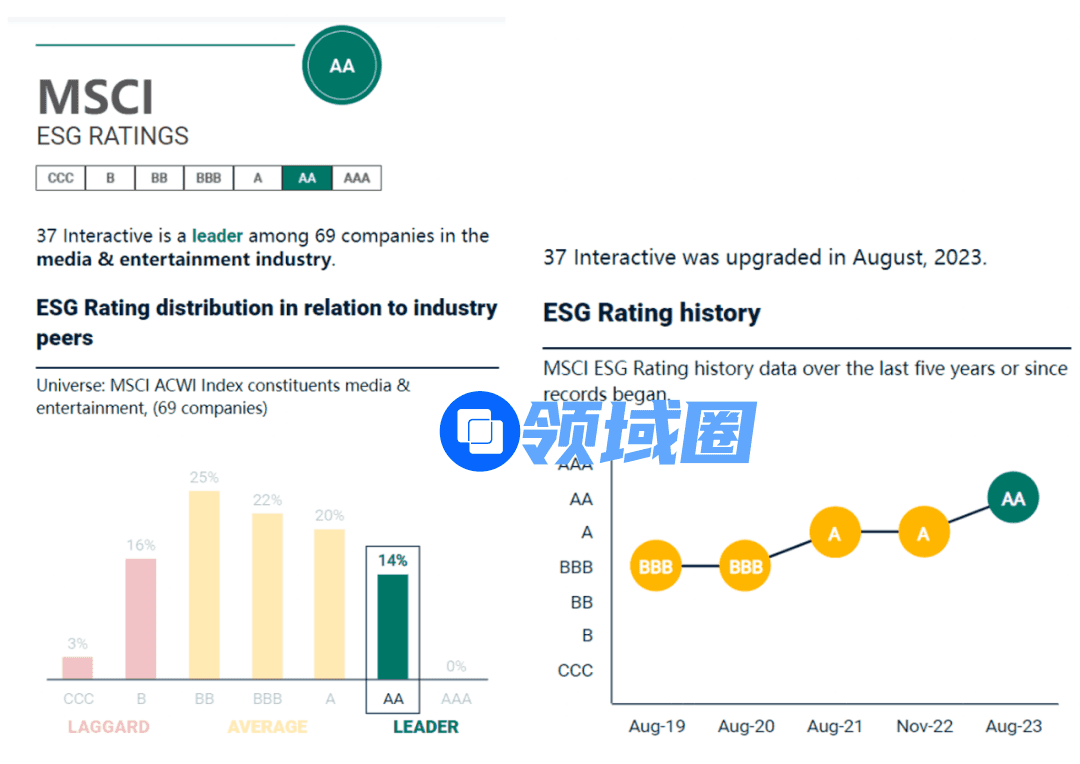The width and height of the screenshot is (1080, 764).
Task: Click the LEADER category label
Action: 426,727
